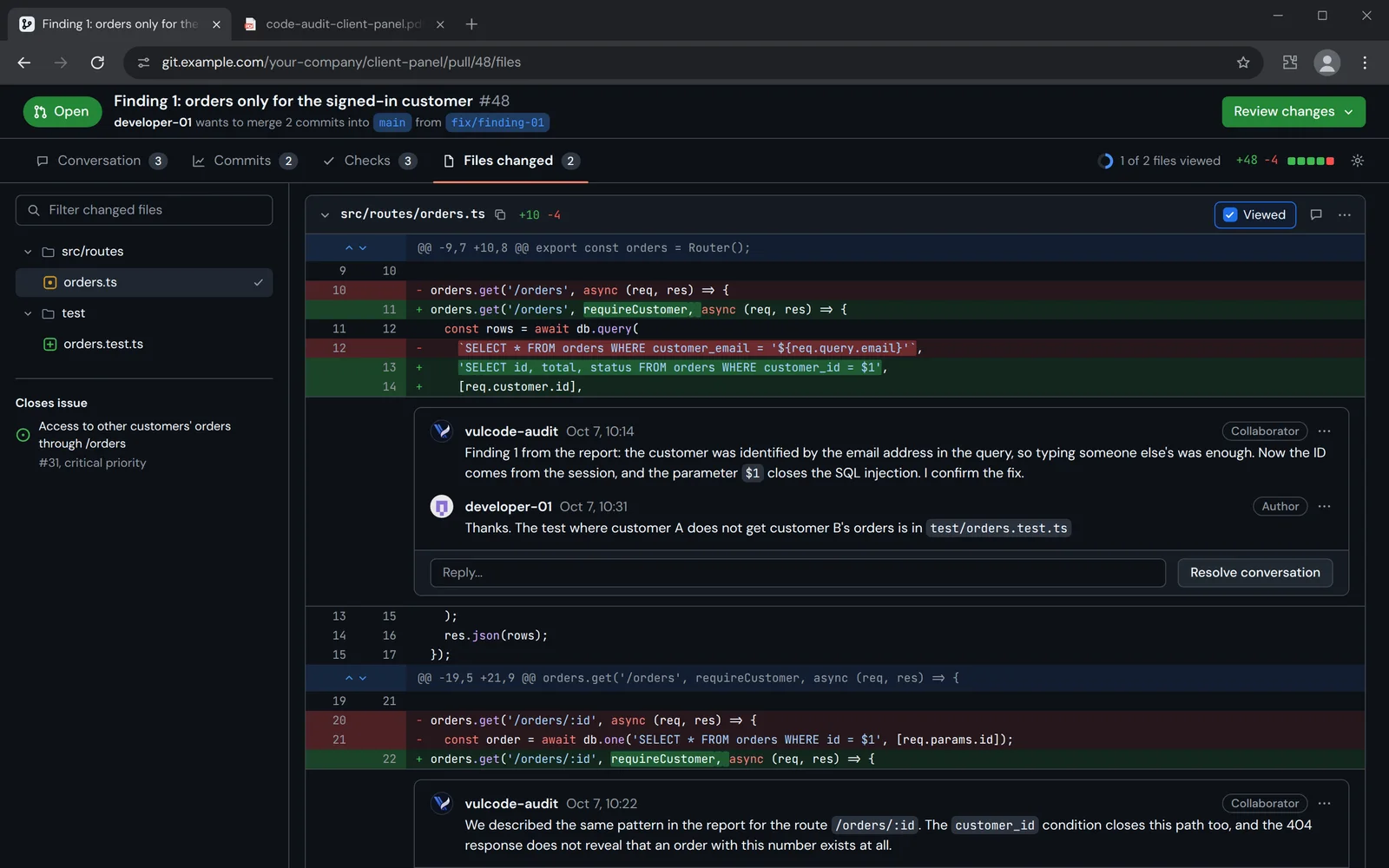Open the developer-01 author link in header

(x=153, y=122)
